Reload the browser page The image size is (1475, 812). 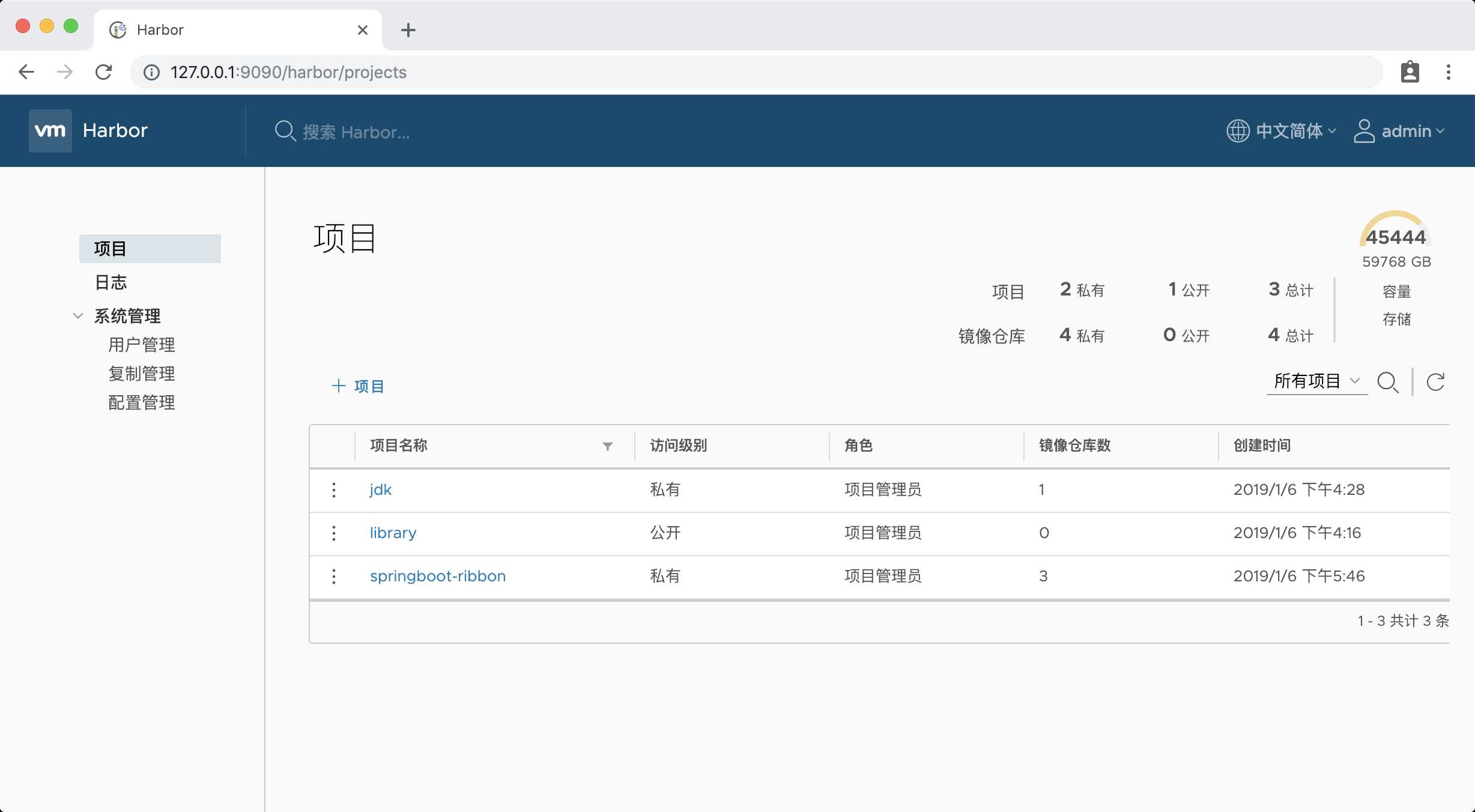click(x=103, y=72)
